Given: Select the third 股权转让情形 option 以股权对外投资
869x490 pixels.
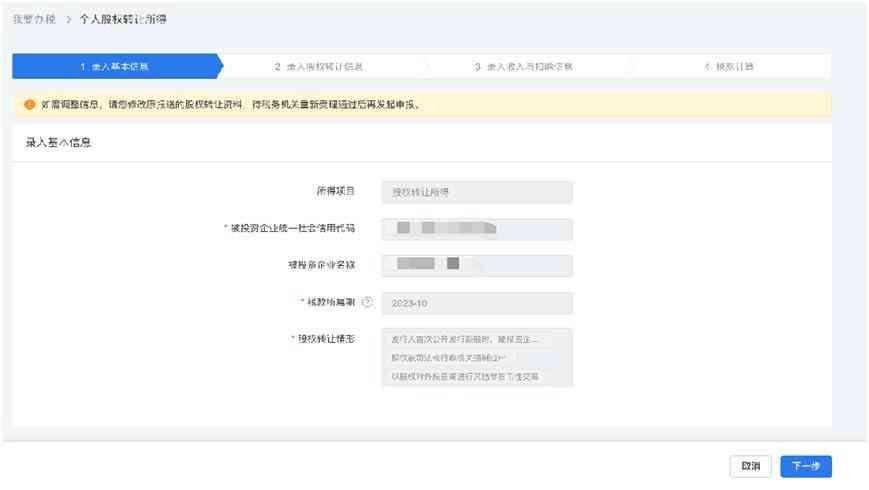Looking at the screenshot, I should pos(464,376).
